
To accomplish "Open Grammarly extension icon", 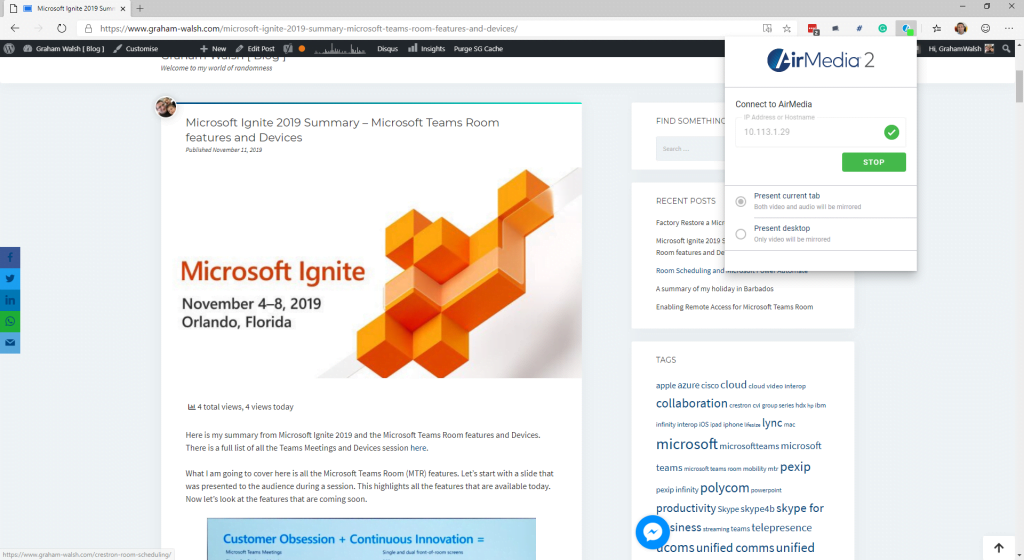I will [882, 29].
